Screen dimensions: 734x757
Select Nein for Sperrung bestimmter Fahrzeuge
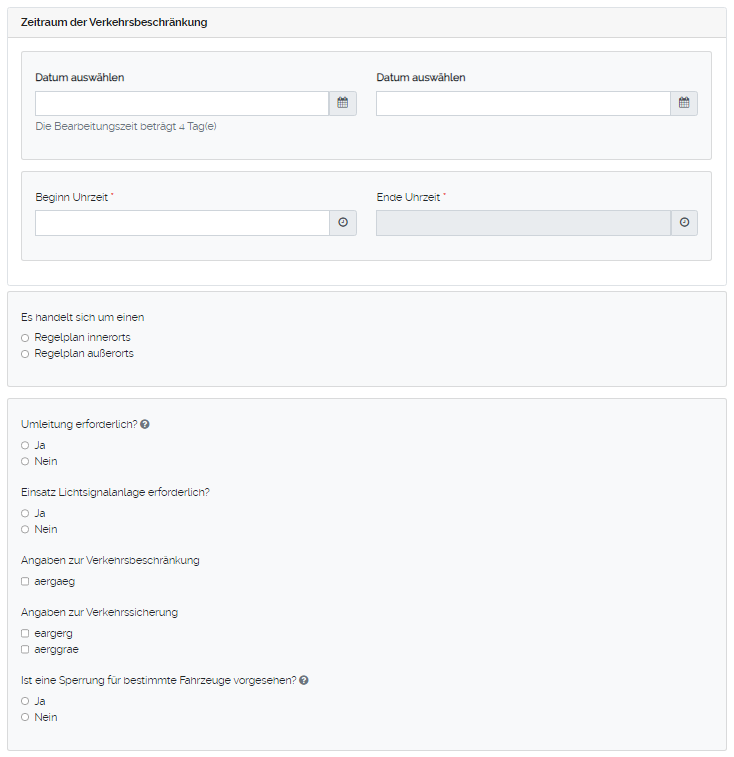point(25,717)
